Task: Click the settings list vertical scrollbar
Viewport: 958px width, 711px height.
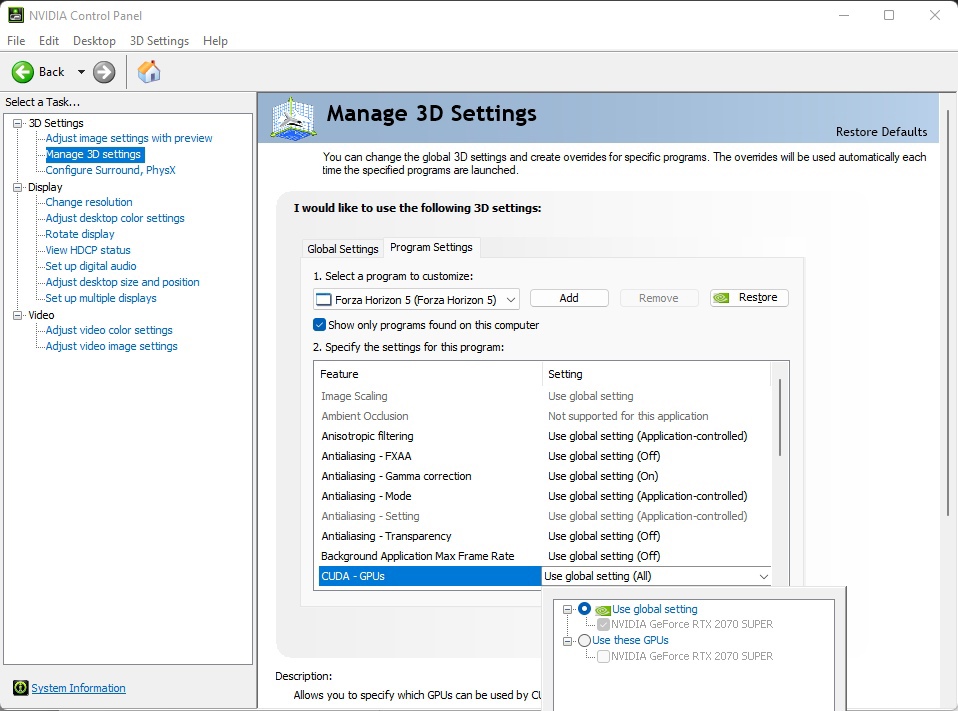Action: click(x=780, y=420)
